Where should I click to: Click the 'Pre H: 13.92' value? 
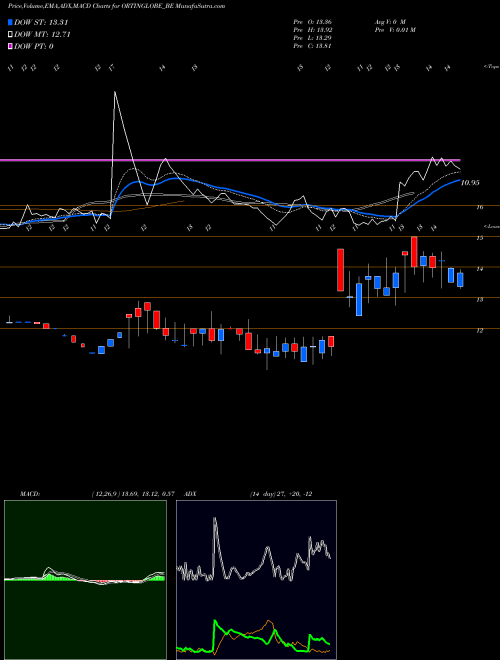pyautogui.click(x=313, y=30)
